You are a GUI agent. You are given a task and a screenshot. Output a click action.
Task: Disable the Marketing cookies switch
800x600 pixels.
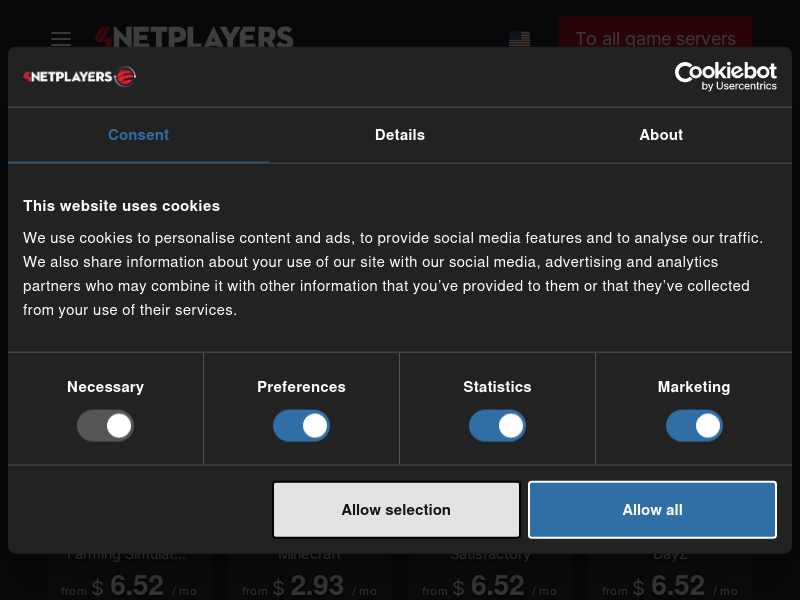[x=694, y=426]
